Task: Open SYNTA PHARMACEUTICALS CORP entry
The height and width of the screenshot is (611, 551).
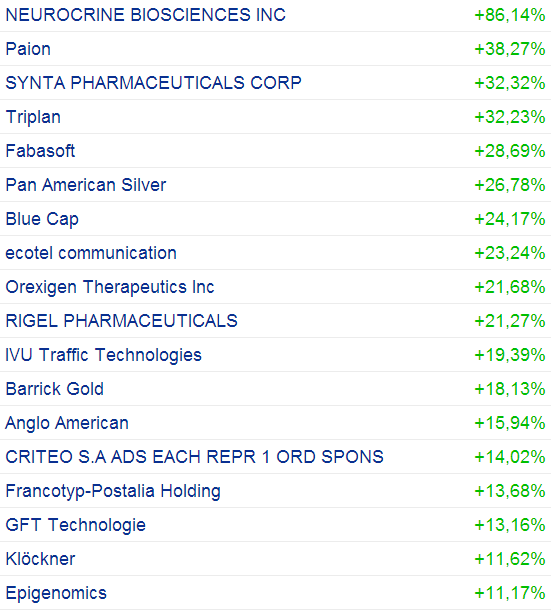Action: click(x=154, y=83)
